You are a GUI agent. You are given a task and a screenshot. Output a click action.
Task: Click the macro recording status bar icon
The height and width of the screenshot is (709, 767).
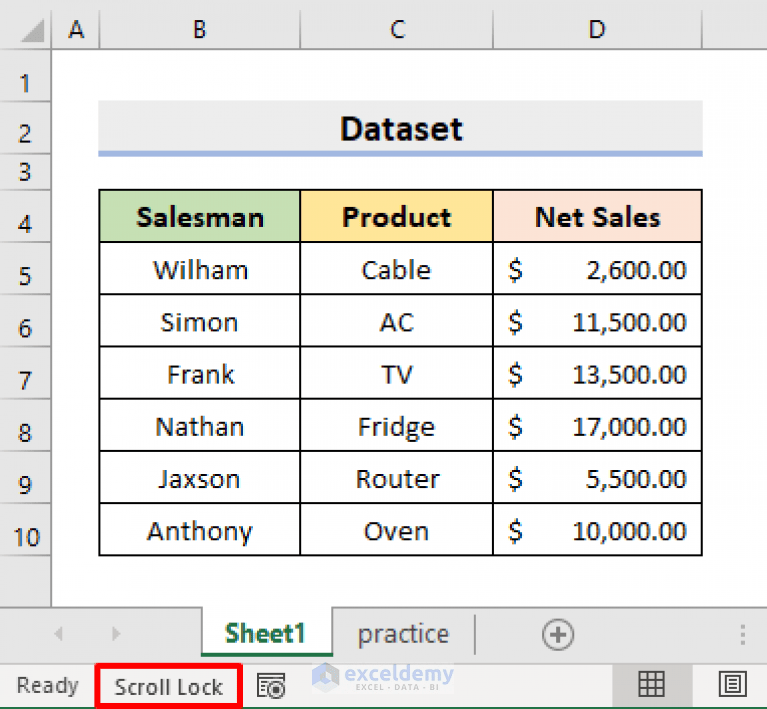(x=271, y=685)
